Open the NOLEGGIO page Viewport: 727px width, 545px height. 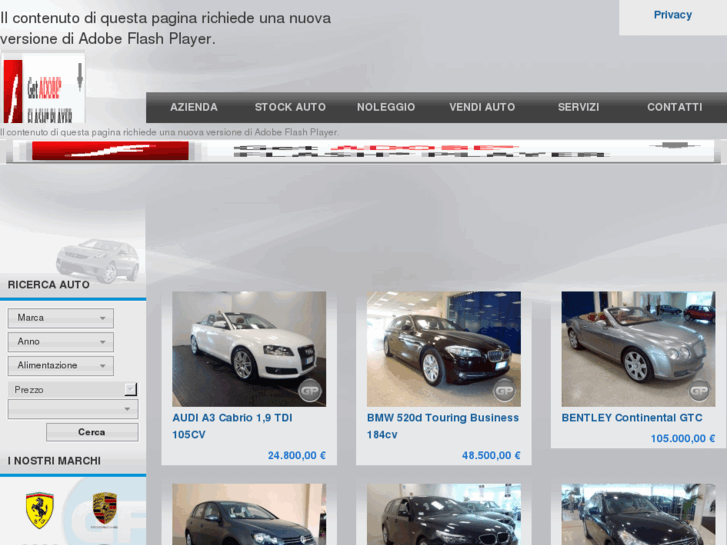[386, 107]
